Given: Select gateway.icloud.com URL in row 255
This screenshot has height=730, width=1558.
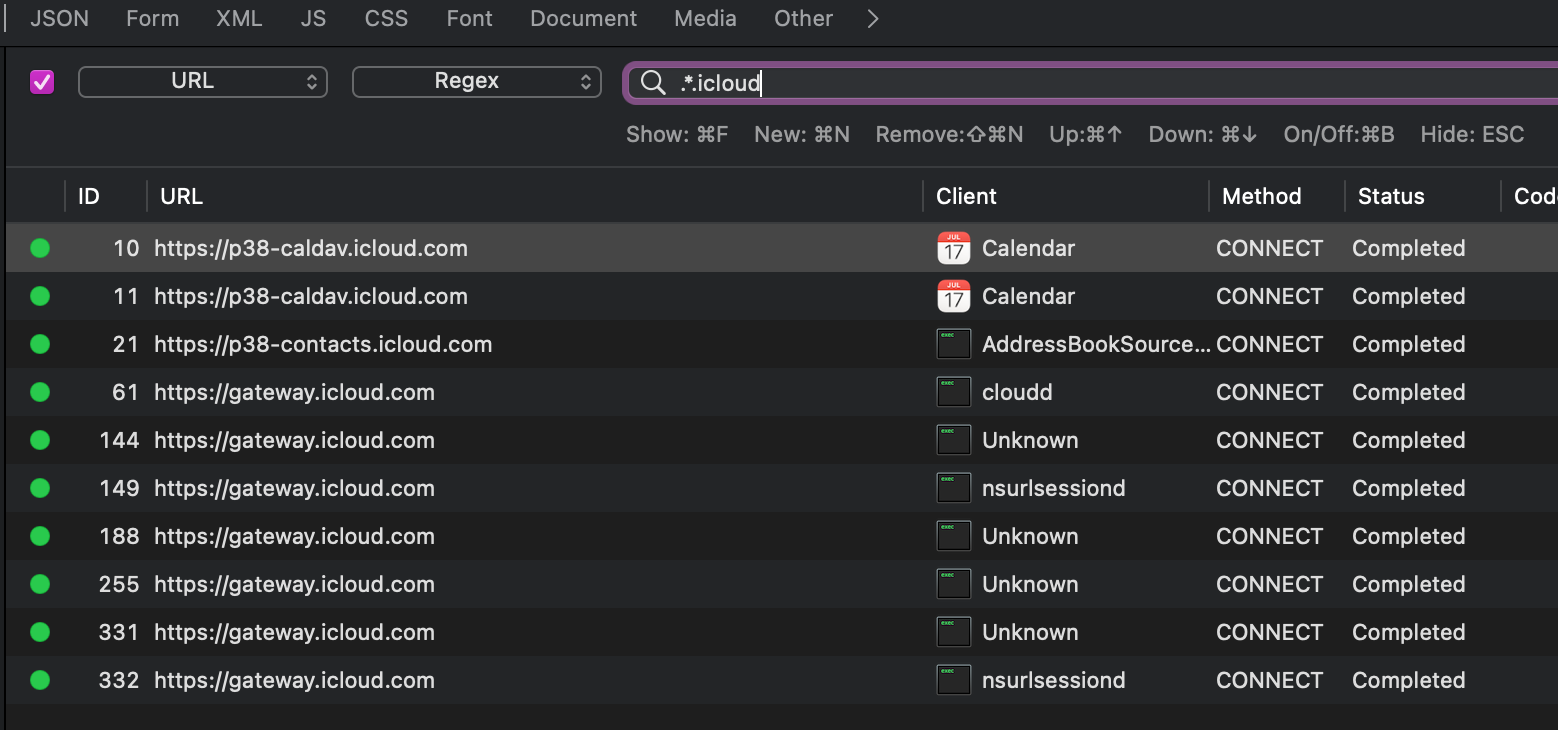Looking at the screenshot, I should tap(294, 584).
